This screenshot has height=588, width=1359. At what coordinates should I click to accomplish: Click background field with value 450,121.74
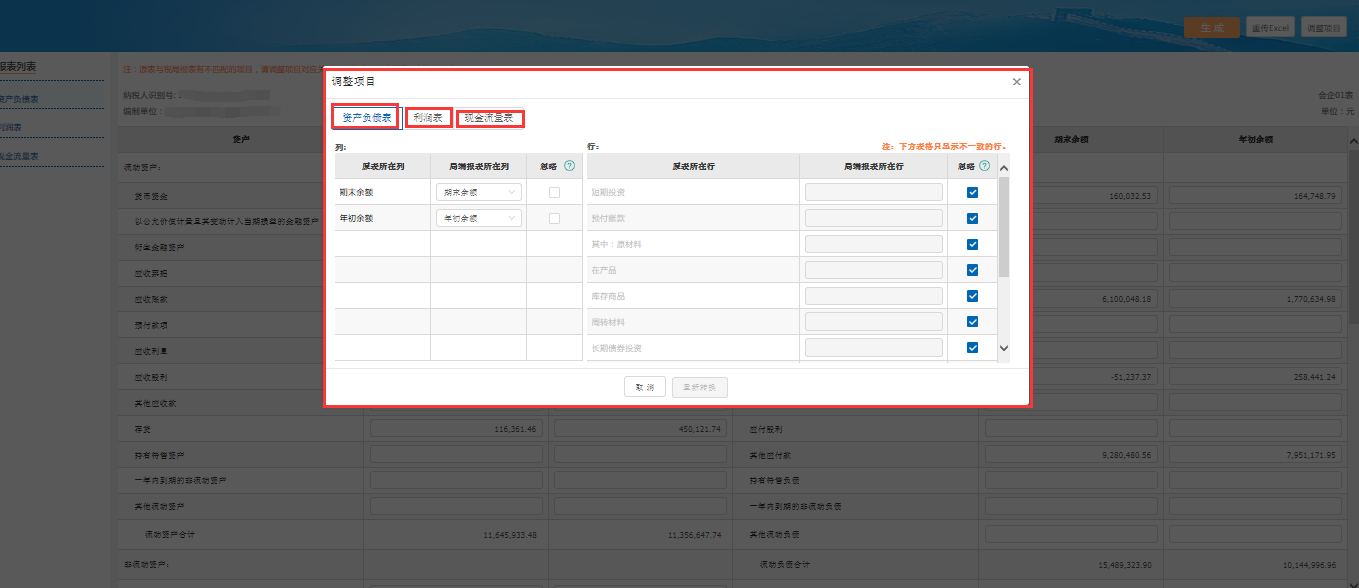(x=640, y=429)
